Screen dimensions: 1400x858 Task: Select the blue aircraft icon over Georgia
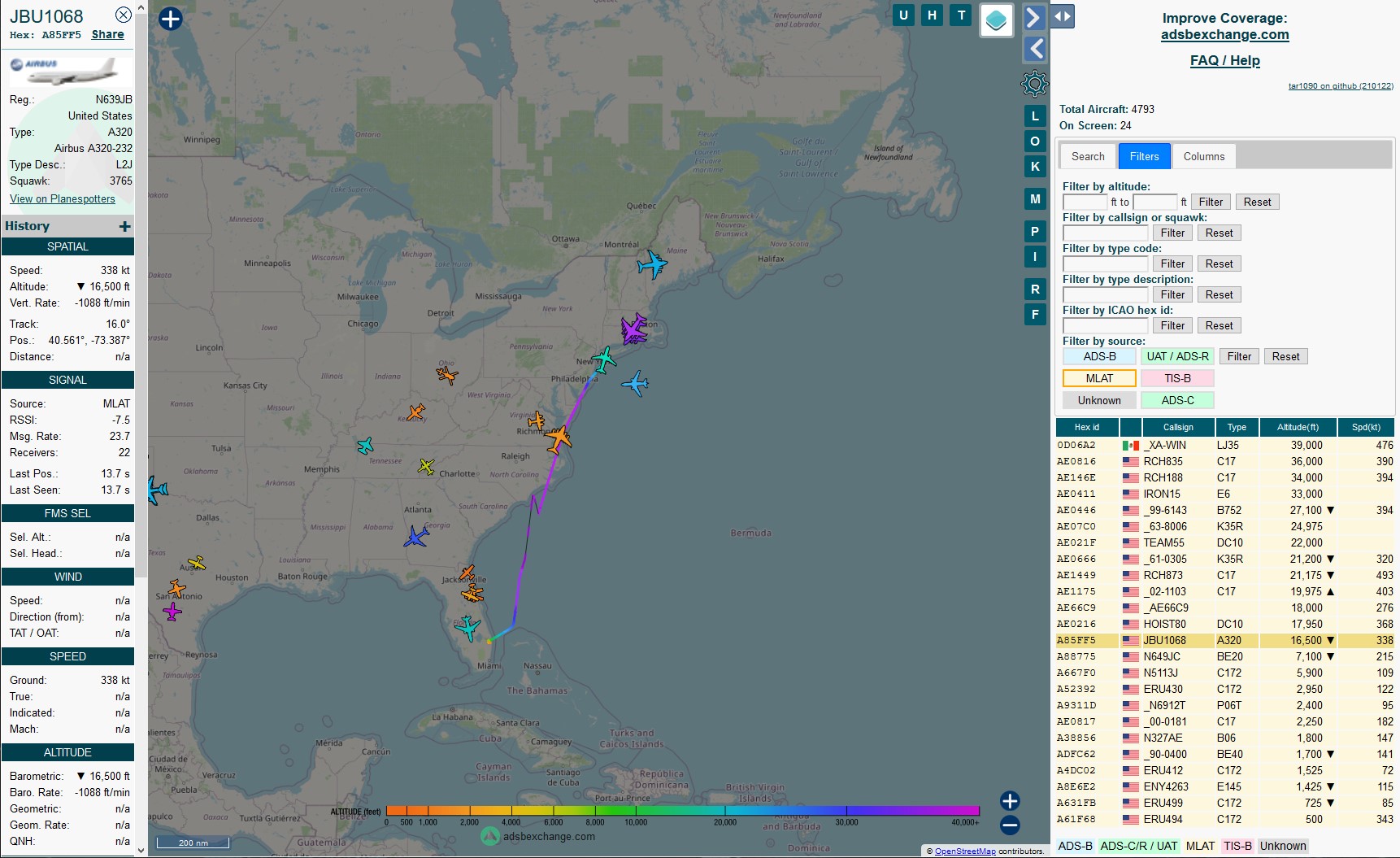(x=416, y=537)
